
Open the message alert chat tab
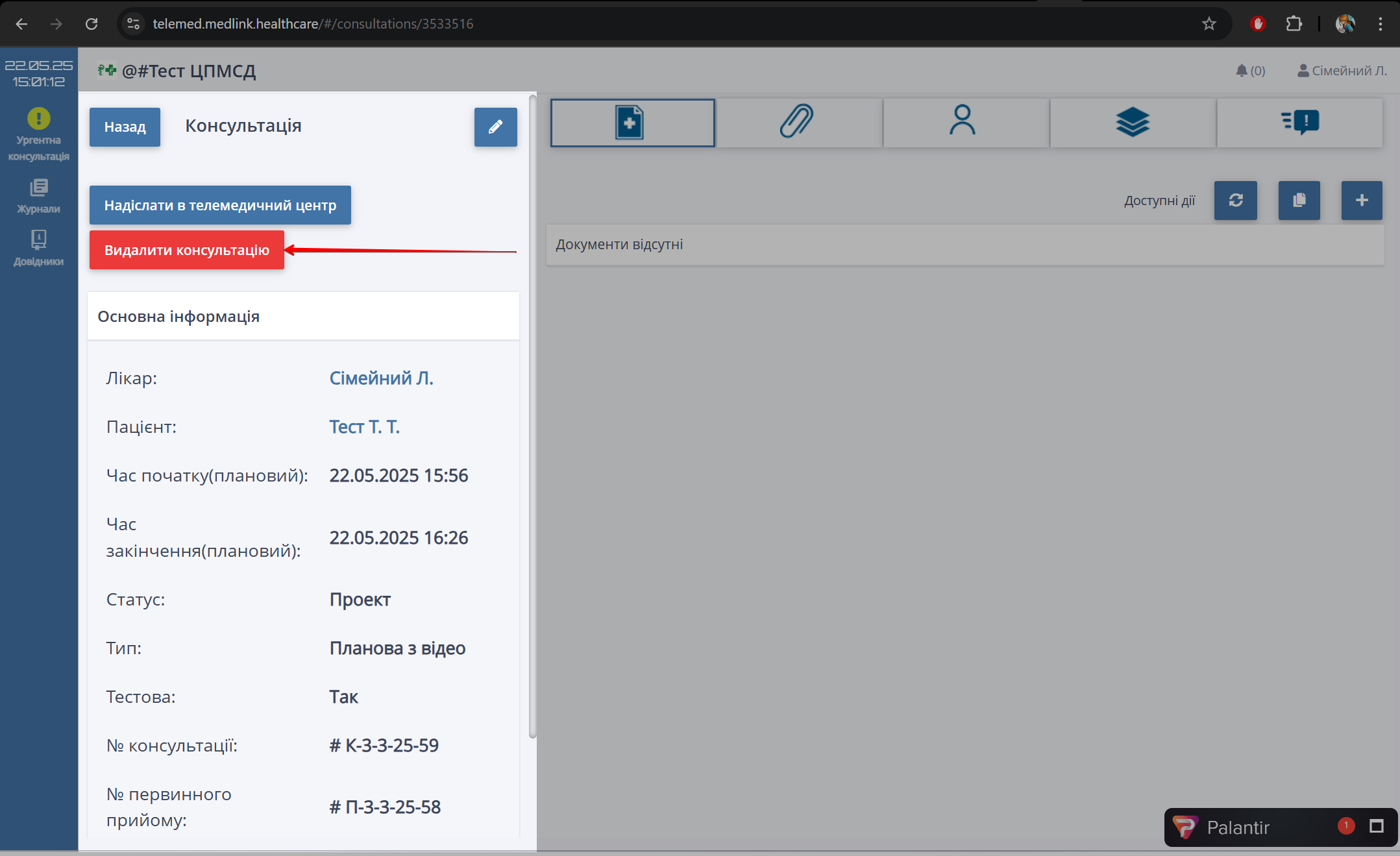[1299, 123]
